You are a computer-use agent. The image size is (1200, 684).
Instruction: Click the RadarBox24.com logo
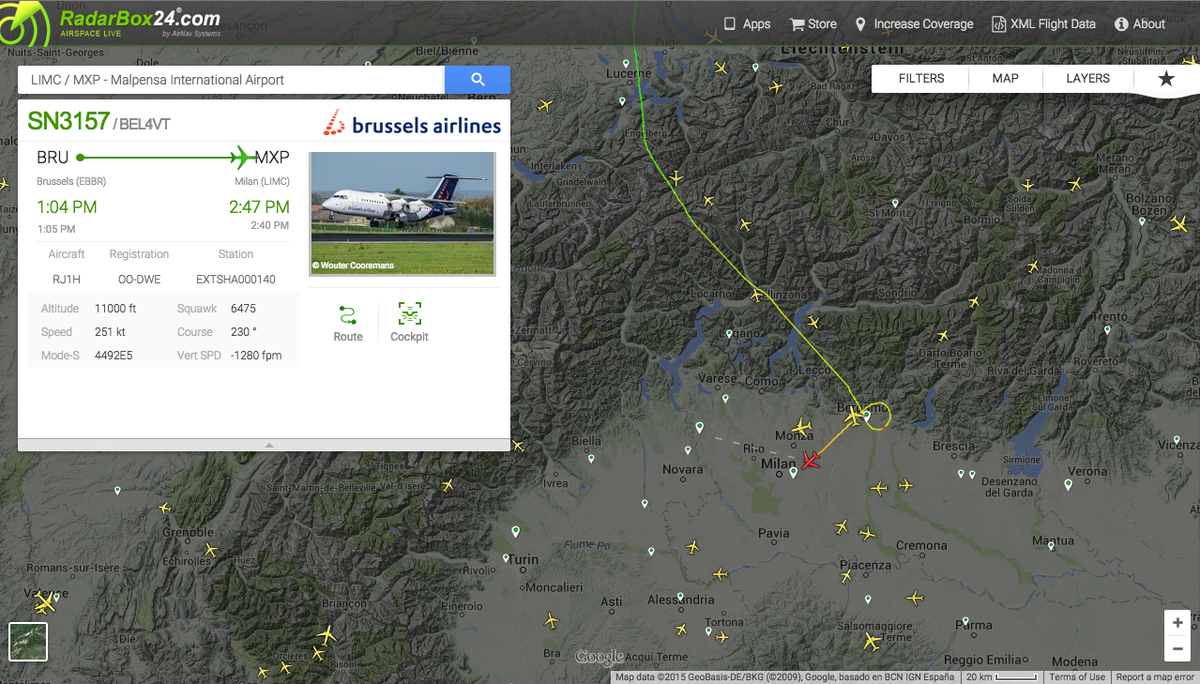112,23
